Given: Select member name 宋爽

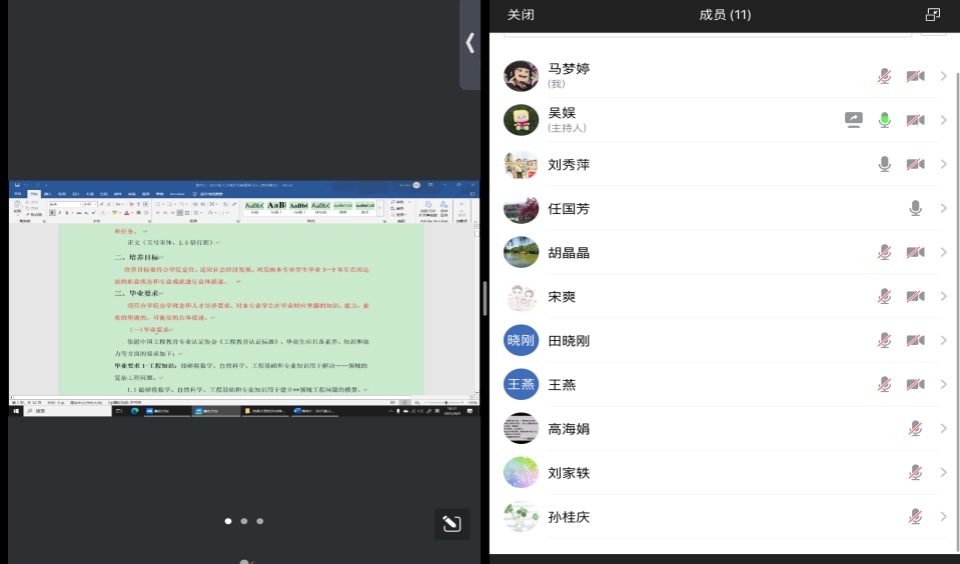Looking at the screenshot, I should click(561, 296).
